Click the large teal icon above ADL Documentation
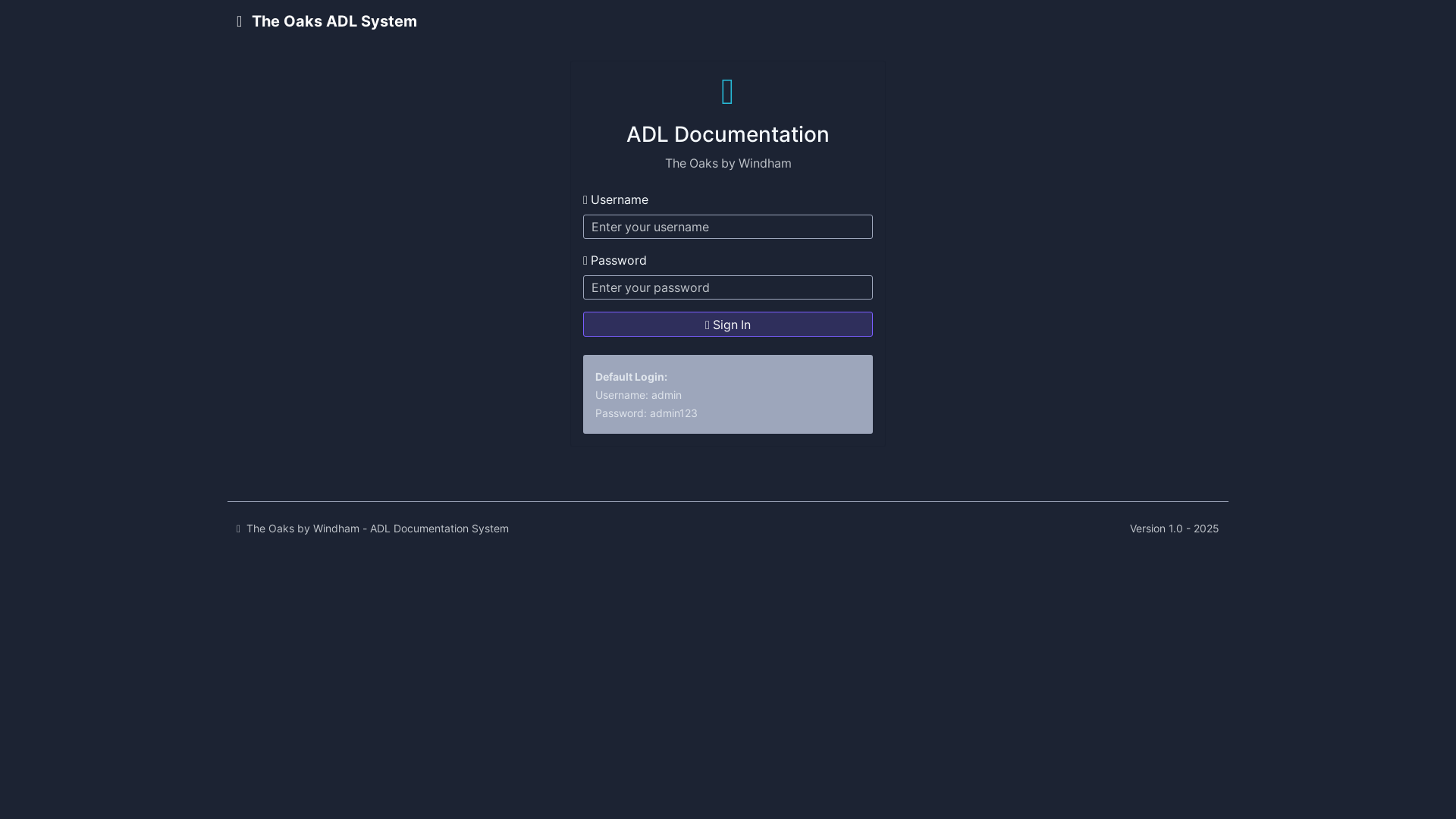Viewport: 1456px width, 819px height. click(x=727, y=92)
